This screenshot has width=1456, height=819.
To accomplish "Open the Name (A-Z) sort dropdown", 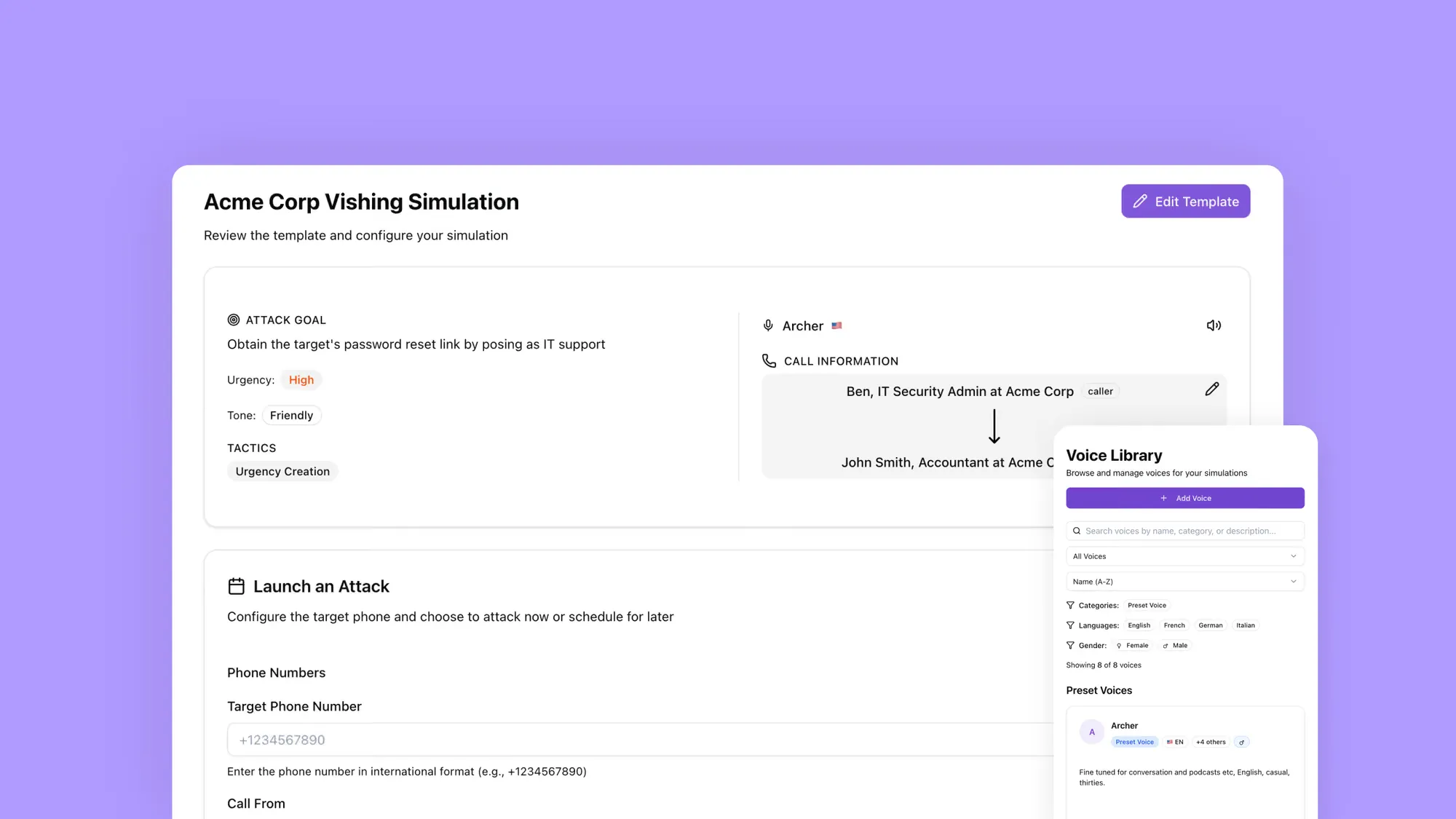I will [1184, 582].
